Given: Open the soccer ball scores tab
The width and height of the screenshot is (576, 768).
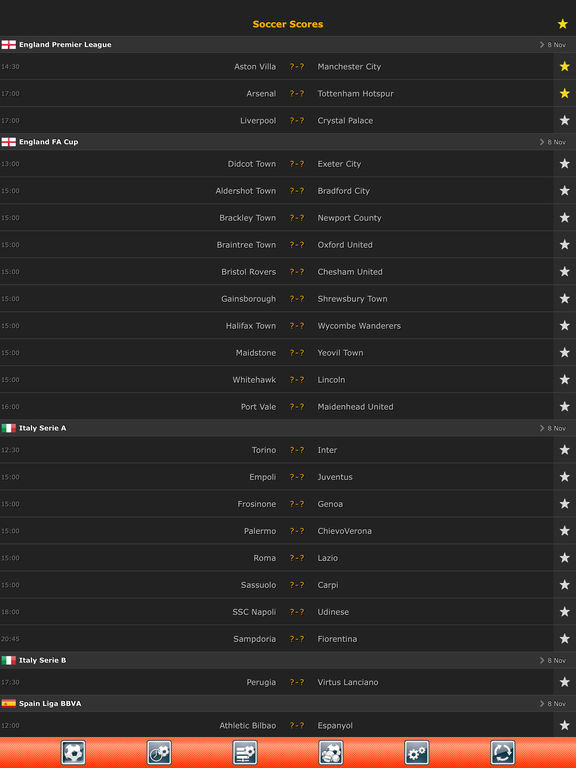Looking at the screenshot, I should (x=73, y=752).
